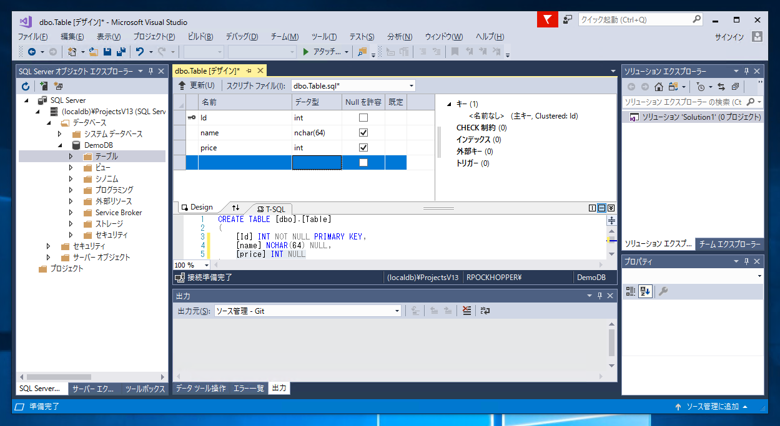Click swap panes arrows icon
The image size is (780, 426).
[236, 208]
